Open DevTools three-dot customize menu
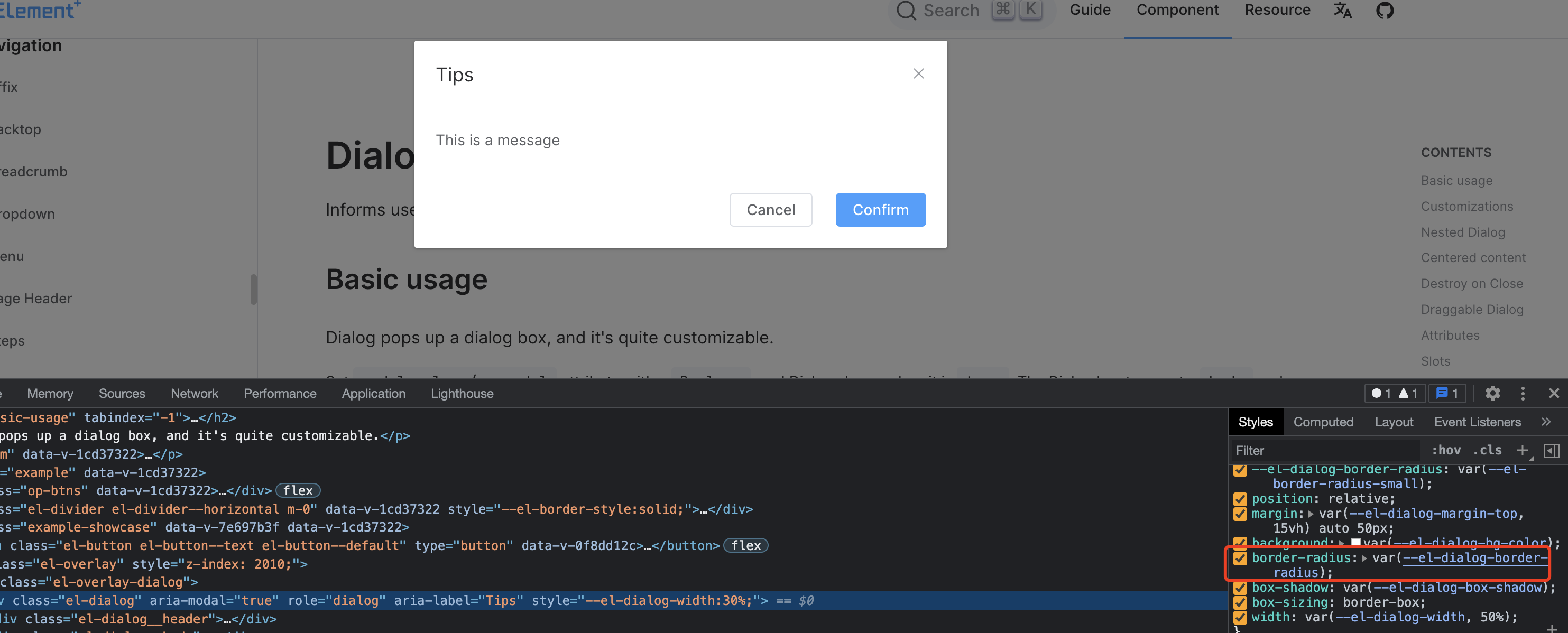Screen dimensions: 1568x633 pos(1523,393)
